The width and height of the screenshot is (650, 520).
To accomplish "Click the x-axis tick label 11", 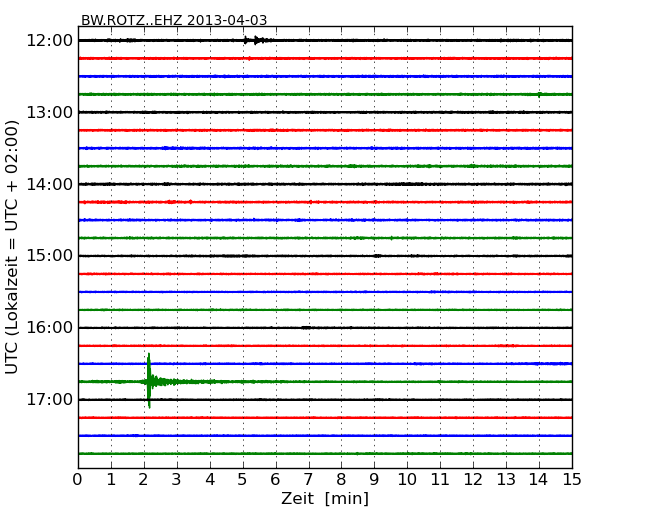I will [440, 479].
